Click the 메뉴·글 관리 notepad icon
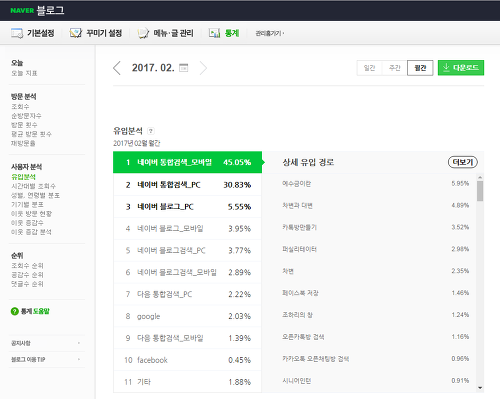 [x=143, y=33]
